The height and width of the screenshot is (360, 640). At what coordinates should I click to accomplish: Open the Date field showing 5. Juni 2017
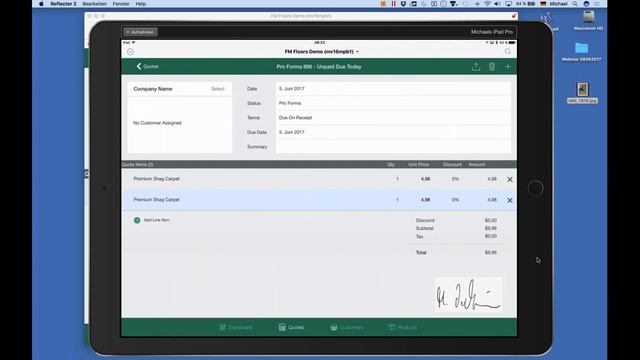pos(393,89)
